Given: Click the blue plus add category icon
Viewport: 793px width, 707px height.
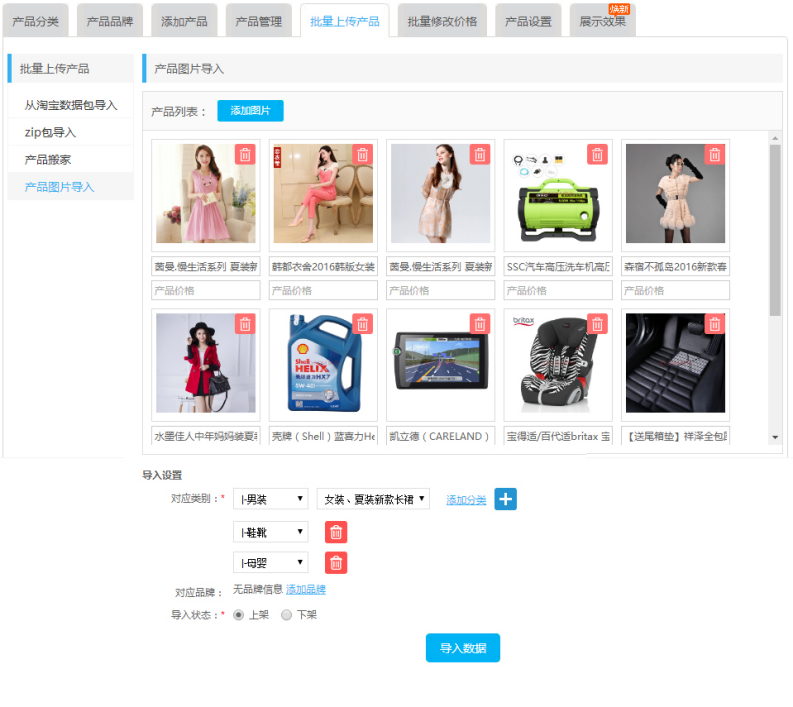Looking at the screenshot, I should (x=506, y=499).
